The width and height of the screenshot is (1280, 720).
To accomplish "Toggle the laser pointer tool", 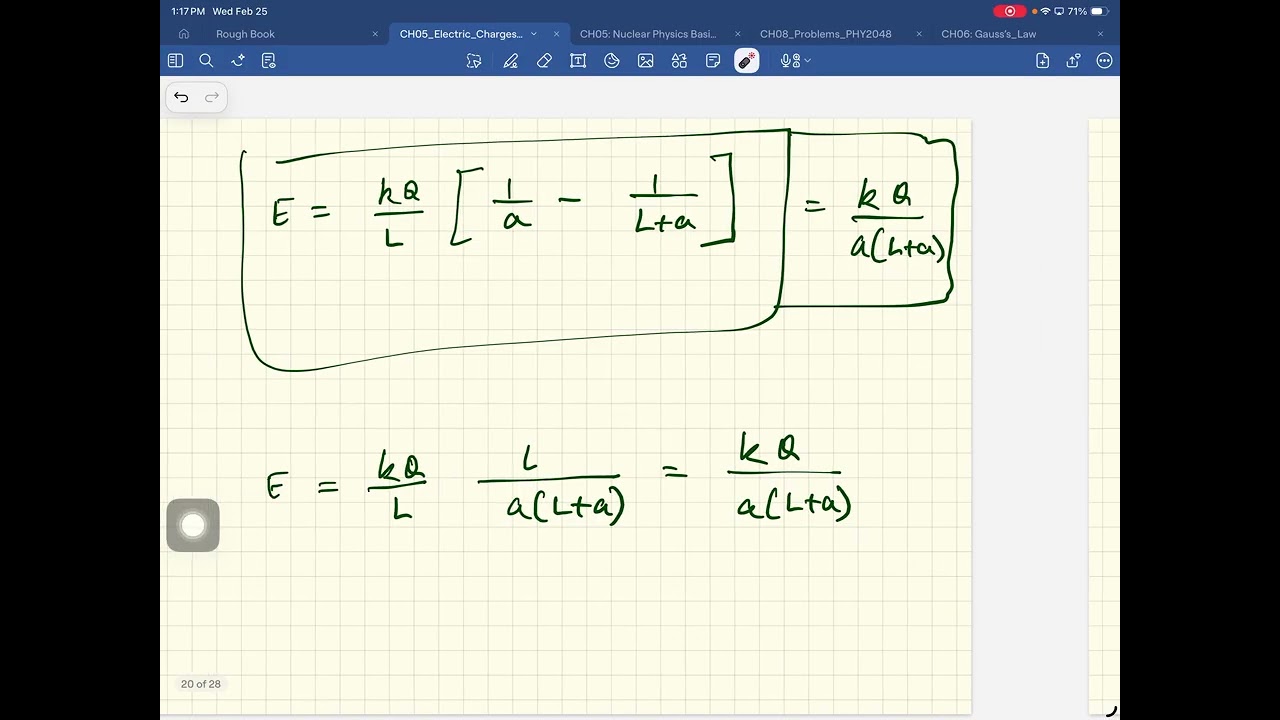I will 747,61.
